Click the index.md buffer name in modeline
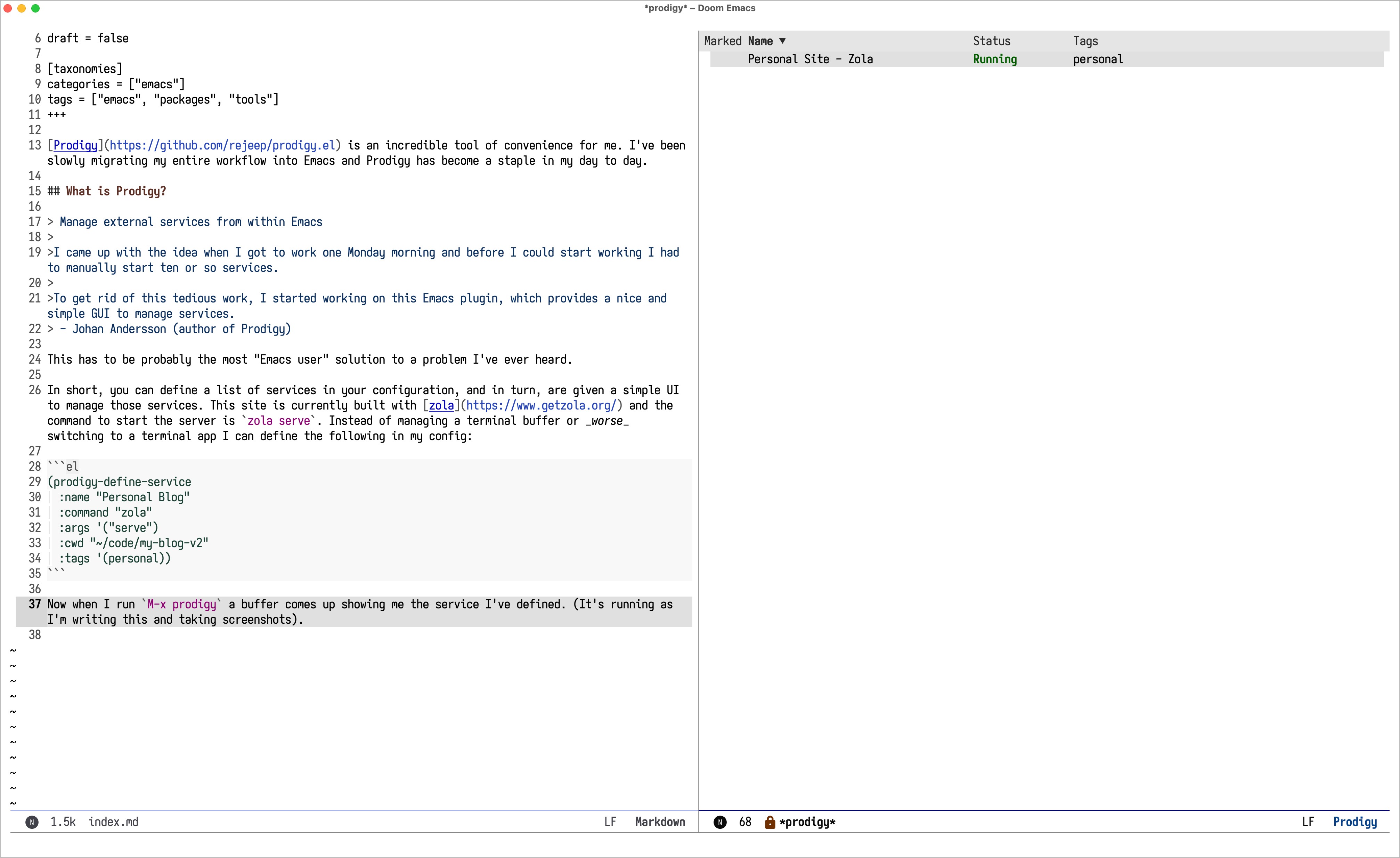The image size is (1400, 858). click(114, 822)
